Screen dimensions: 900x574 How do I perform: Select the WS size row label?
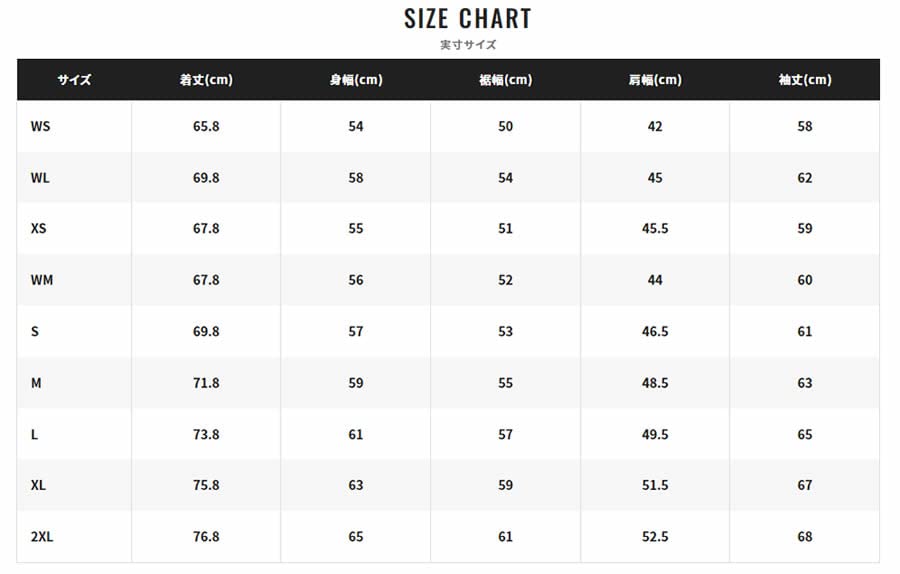click(40, 127)
